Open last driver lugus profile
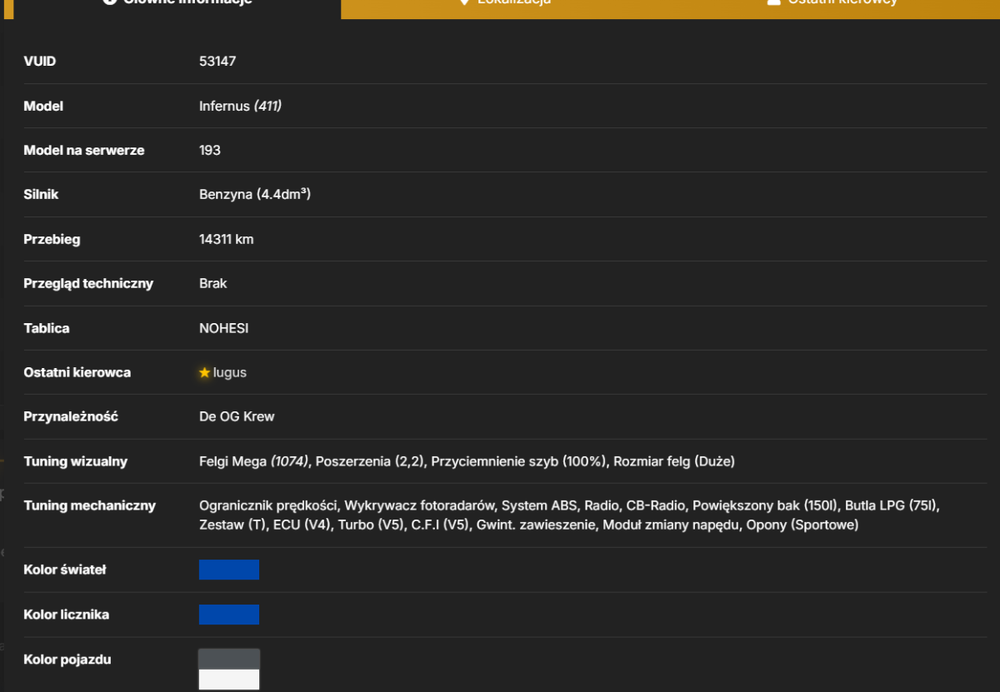1000x692 pixels. point(230,372)
